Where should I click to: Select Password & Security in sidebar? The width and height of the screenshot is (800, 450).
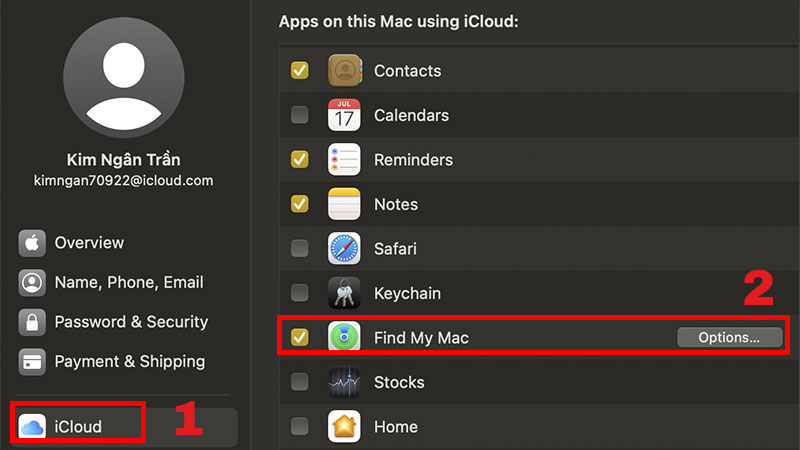coord(131,322)
